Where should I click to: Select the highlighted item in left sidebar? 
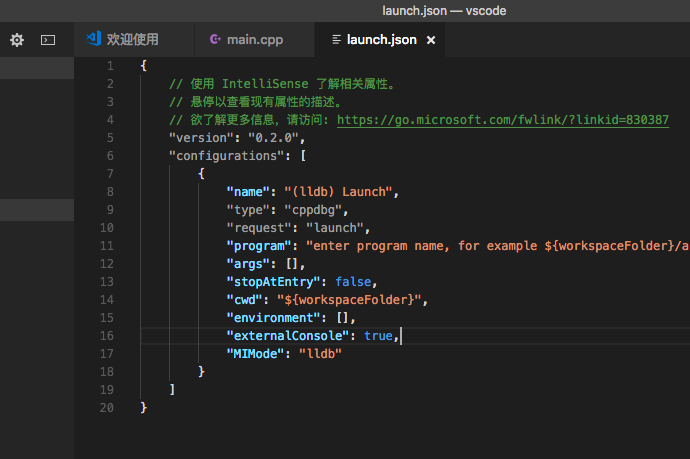point(37,210)
